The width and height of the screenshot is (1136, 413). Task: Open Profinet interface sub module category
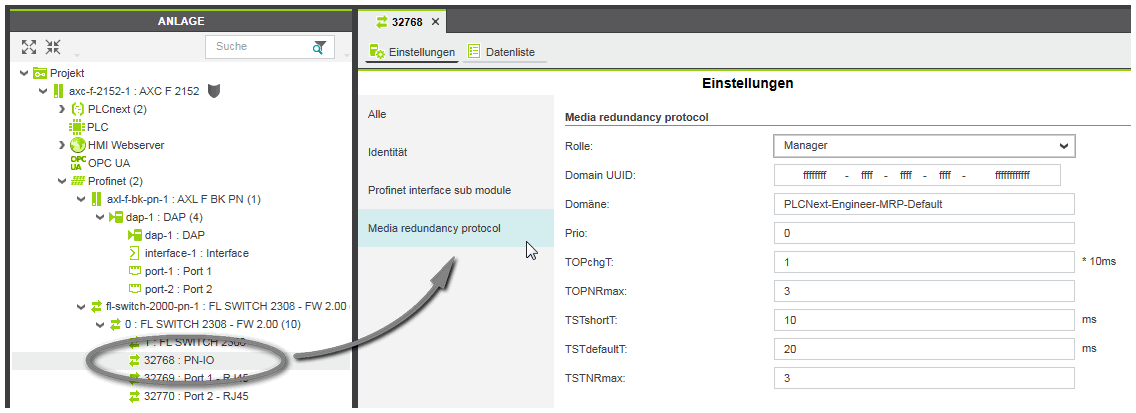439,190
